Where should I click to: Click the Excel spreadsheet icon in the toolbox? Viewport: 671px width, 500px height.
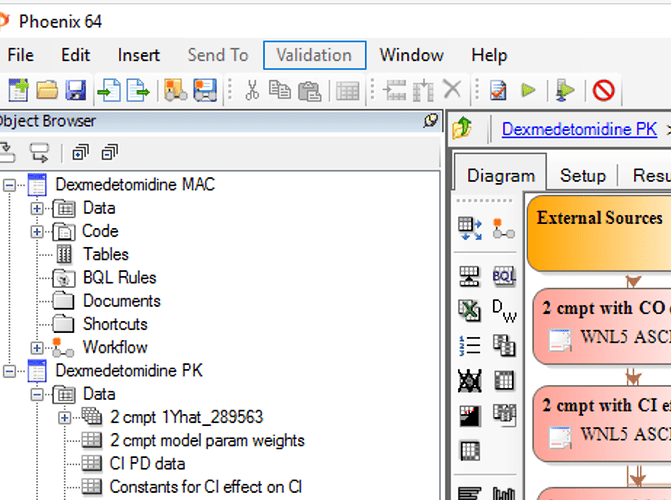pyautogui.click(x=469, y=310)
